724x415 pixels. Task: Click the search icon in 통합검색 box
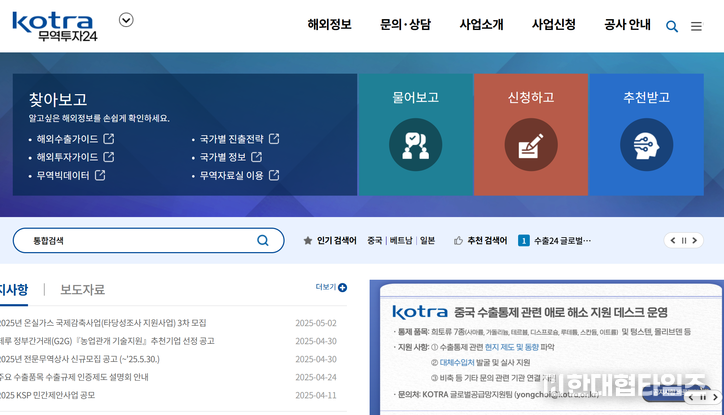(x=263, y=240)
